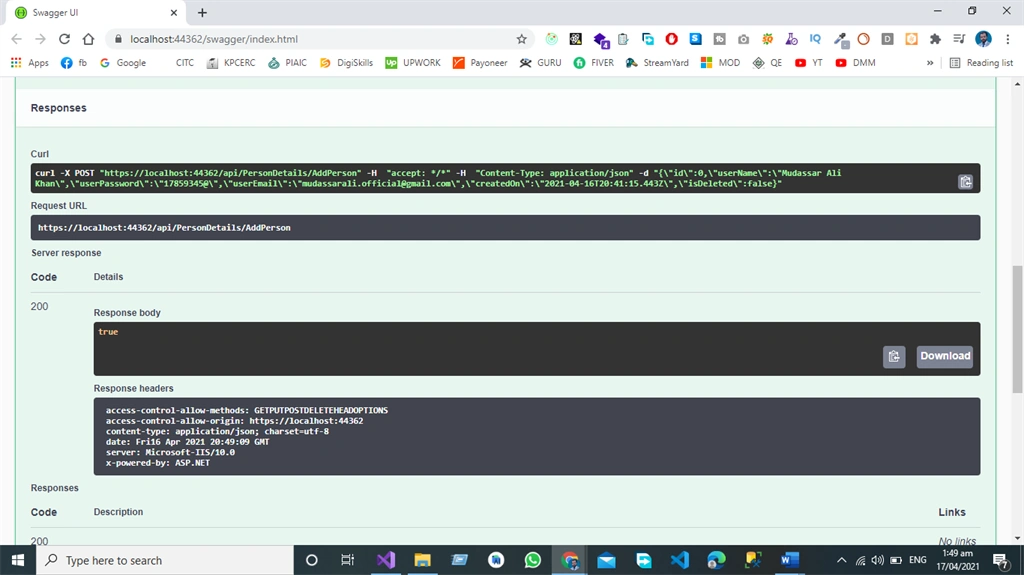1024x575 pixels.
Task: Open the Chrome extensions puzzle icon
Action: coord(935,39)
